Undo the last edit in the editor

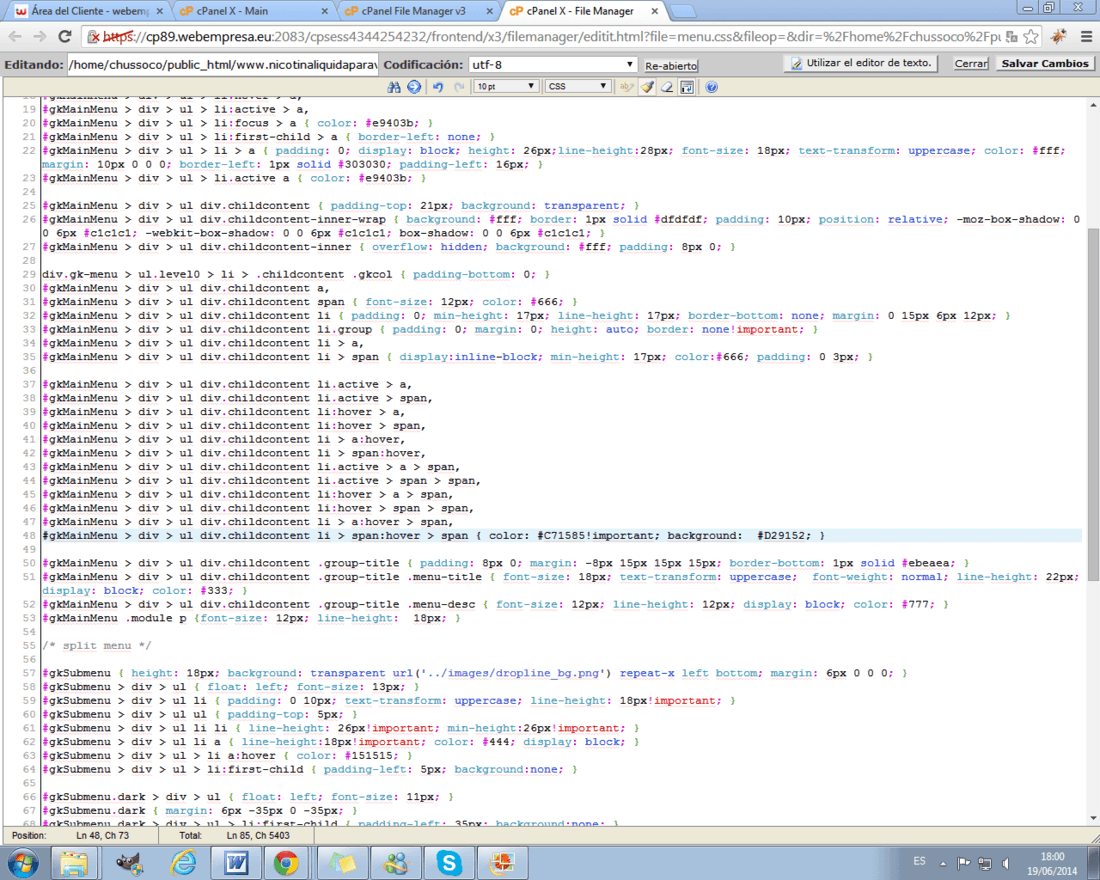point(438,87)
